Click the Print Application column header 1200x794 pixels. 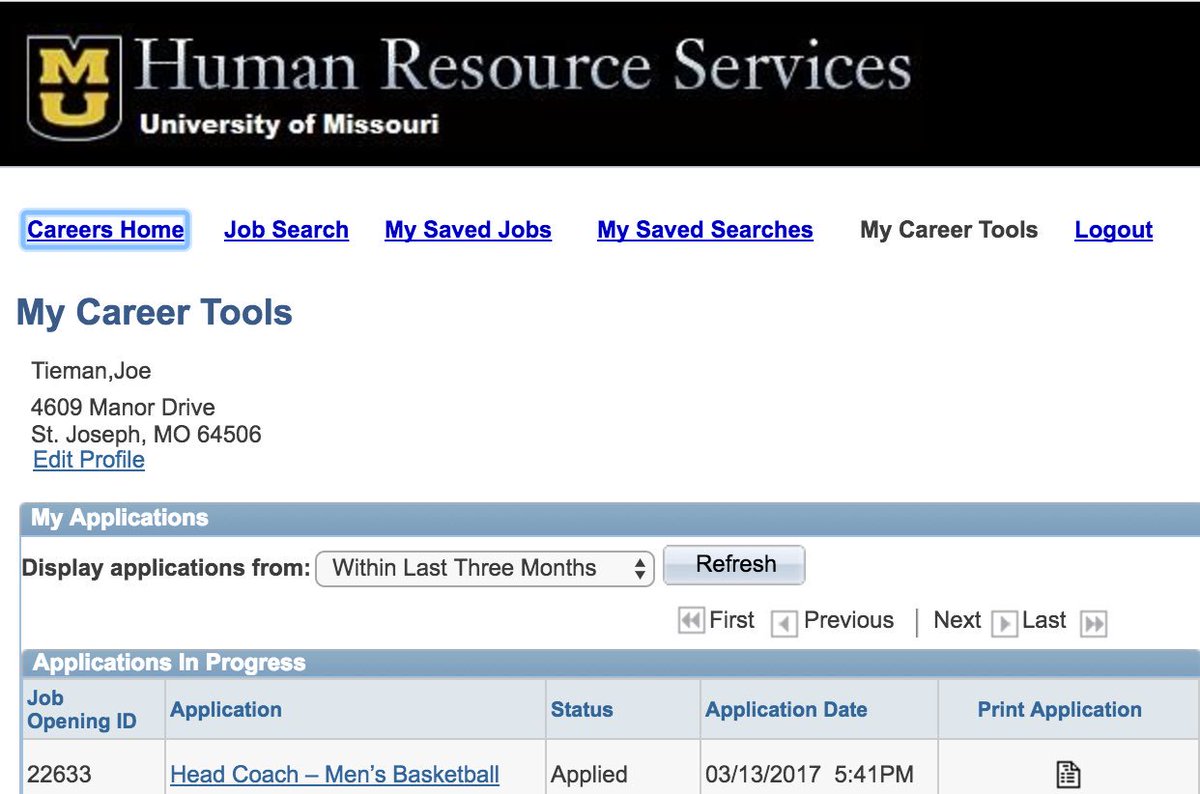1060,710
